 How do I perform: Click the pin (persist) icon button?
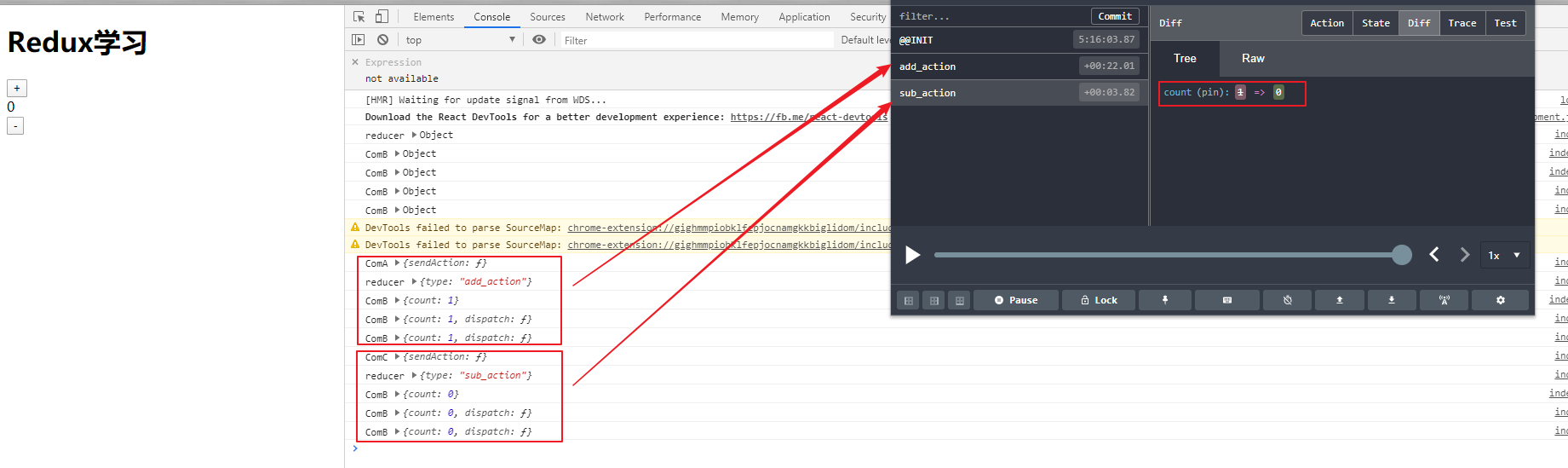pos(1165,300)
